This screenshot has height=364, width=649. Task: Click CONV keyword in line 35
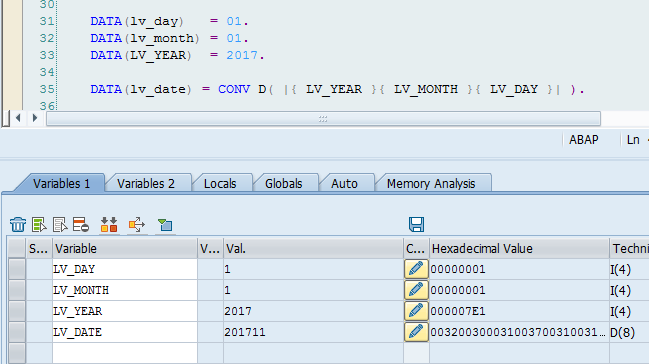coord(234,89)
